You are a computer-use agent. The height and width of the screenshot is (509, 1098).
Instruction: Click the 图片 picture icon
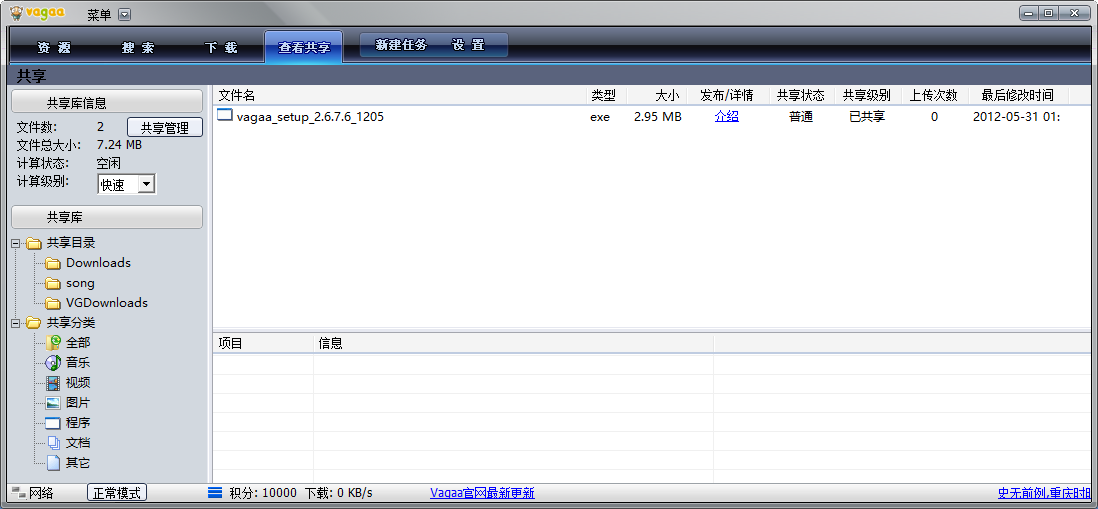pyautogui.click(x=53, y=403)
